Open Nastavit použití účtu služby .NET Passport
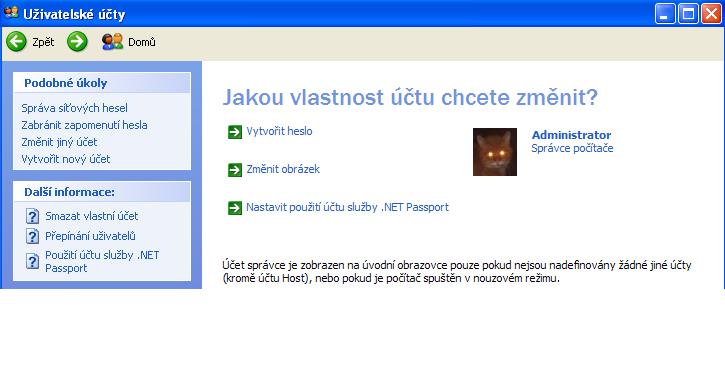 [x=347, y=207]
